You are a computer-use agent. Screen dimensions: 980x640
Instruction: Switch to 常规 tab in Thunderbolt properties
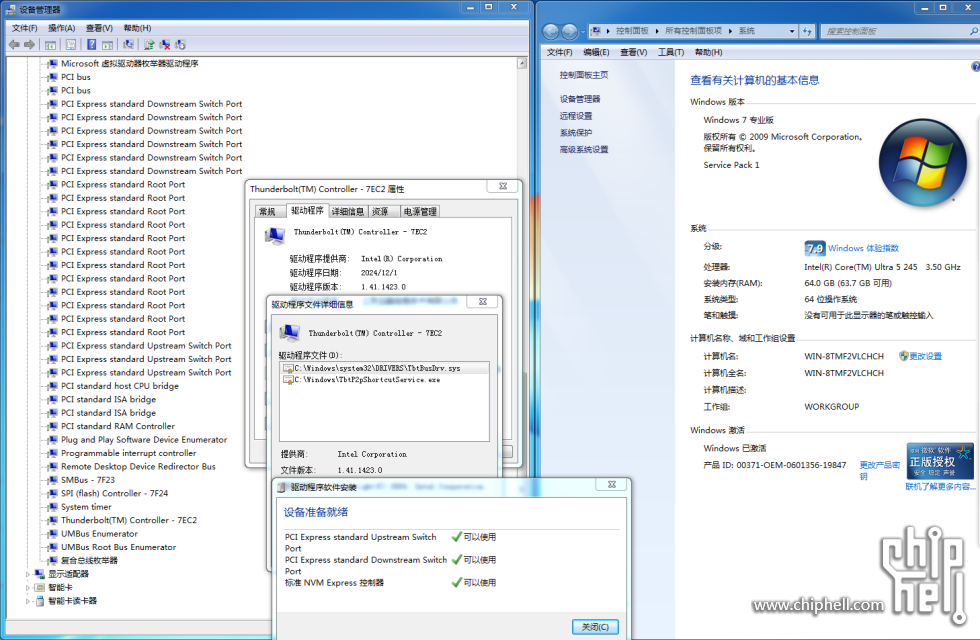click(268, 211)
